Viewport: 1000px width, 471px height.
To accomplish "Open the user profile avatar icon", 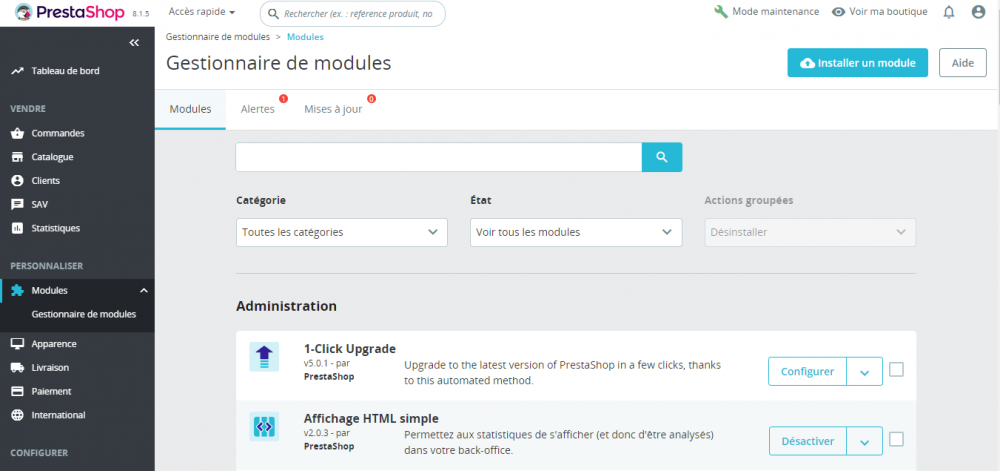I will coord(978,11).
